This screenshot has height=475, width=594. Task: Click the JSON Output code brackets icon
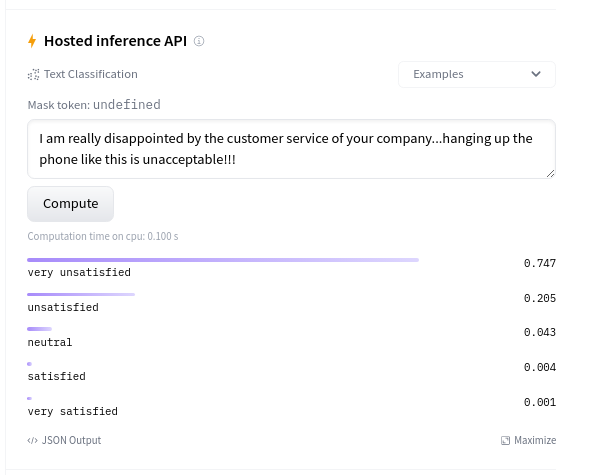coord(32,441)
